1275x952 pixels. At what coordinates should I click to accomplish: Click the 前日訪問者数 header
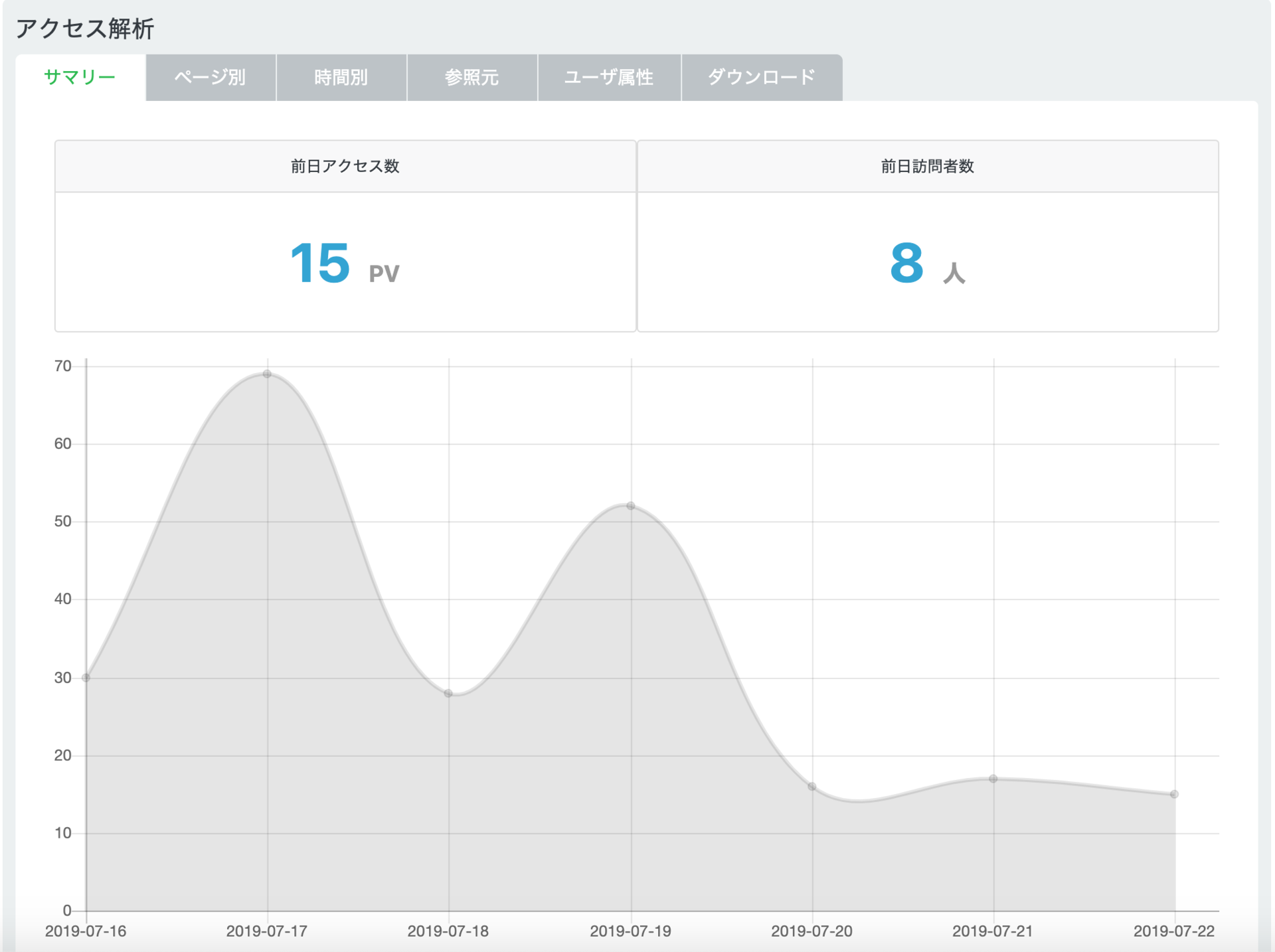(x=928, y=166)
